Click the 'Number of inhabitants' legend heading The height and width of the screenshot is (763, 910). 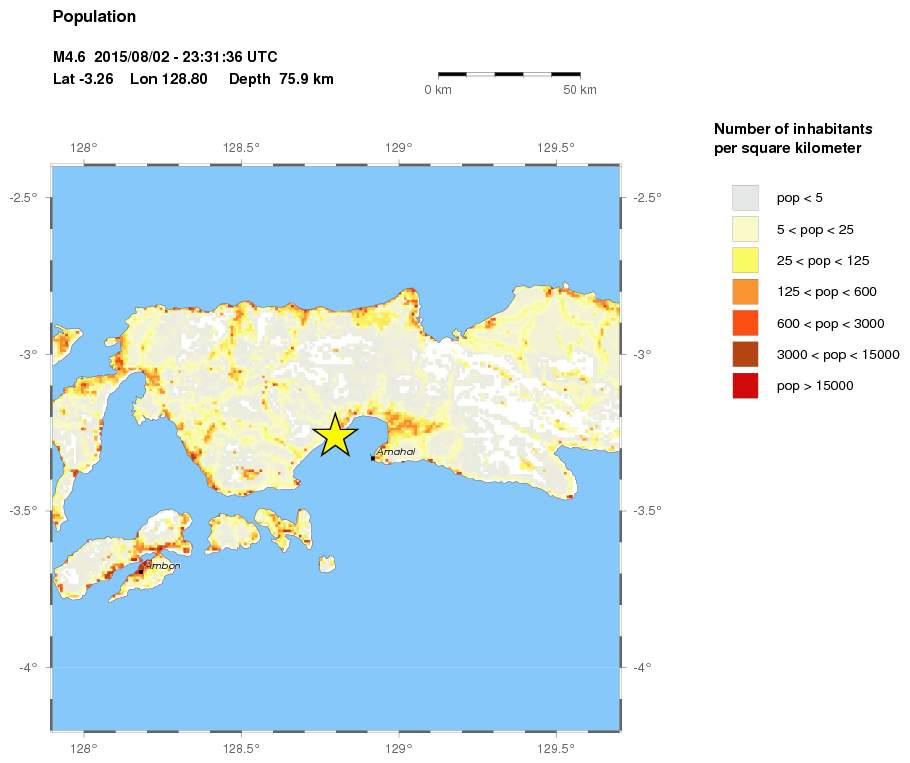tap(793, 129)
